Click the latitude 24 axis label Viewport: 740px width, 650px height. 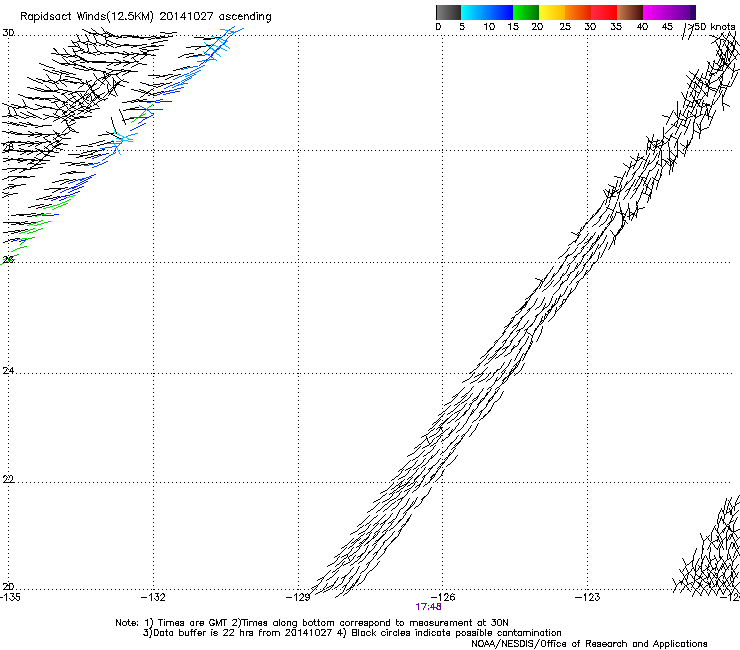8,371
